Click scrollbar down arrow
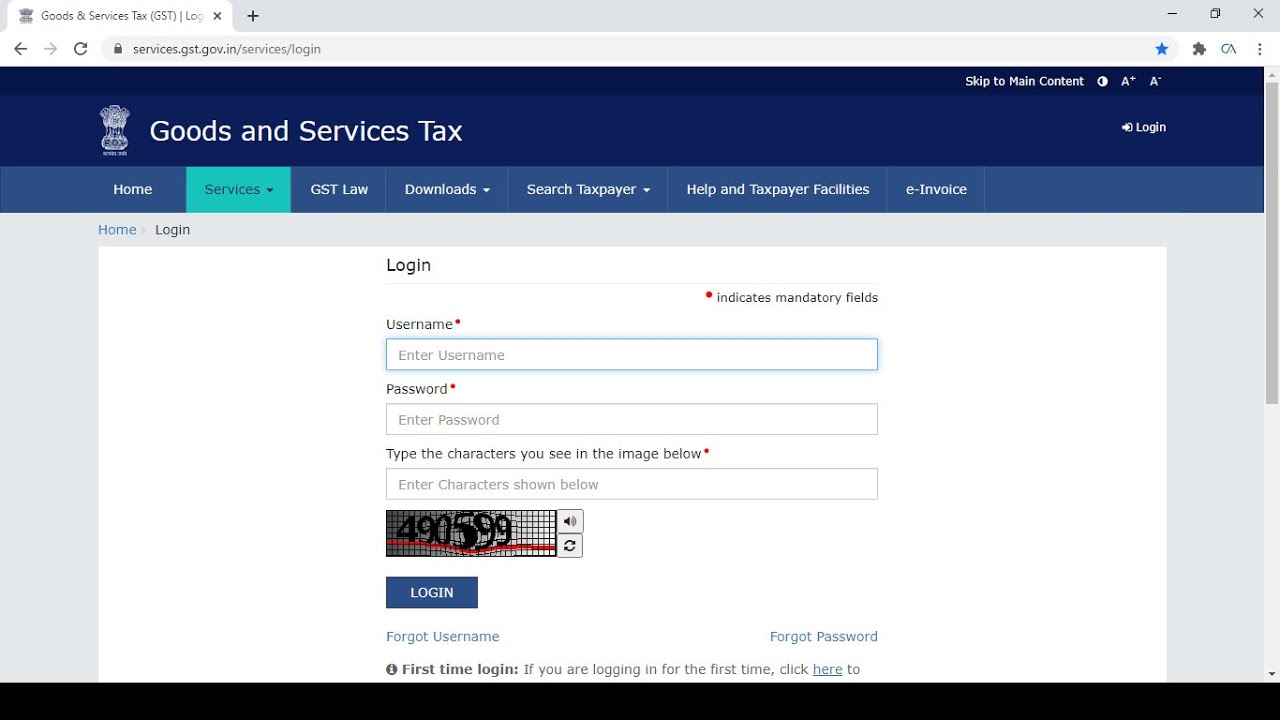Viewport: 1280px width, 720px height. coord(1272,674)
